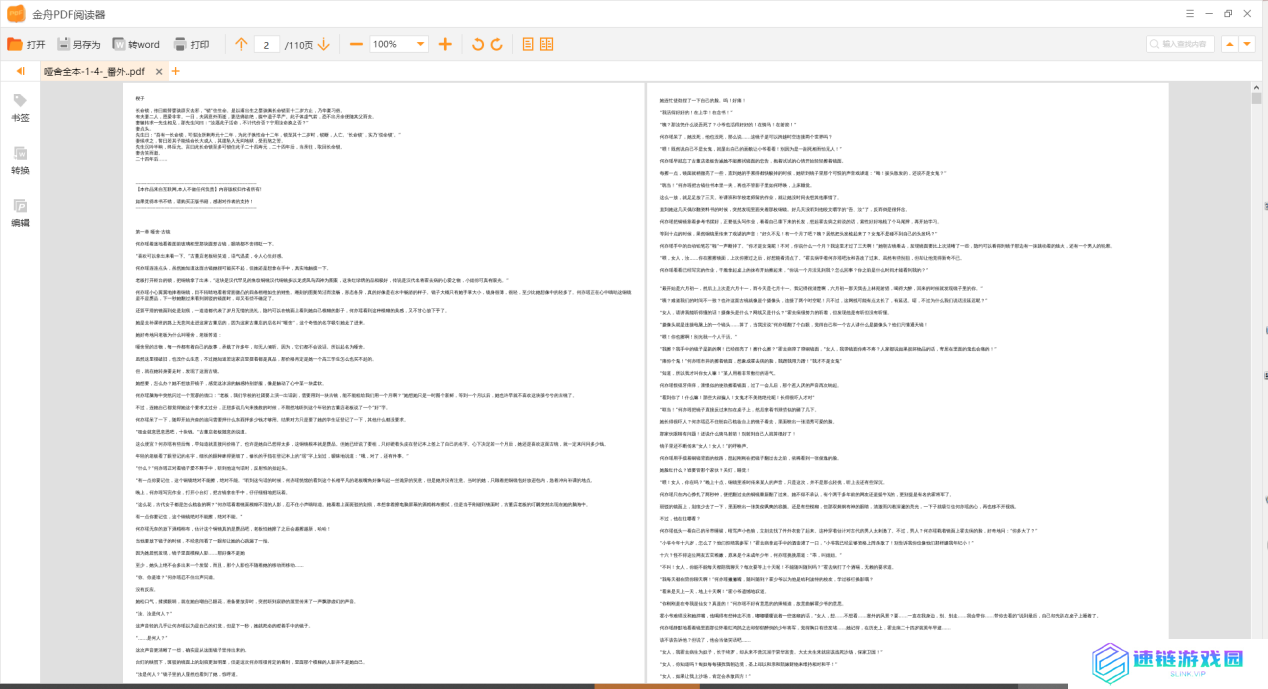Rotate page counterclockwise
Viewport: 1268px width, 689px height.
click(477, 44)
